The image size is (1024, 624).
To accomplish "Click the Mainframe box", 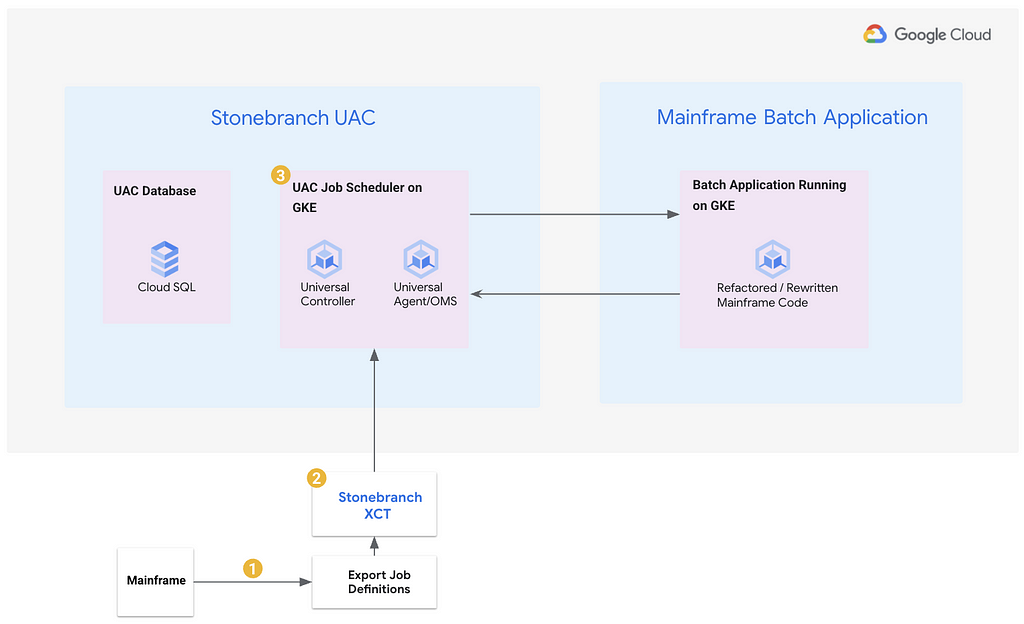I will [155, 582].
